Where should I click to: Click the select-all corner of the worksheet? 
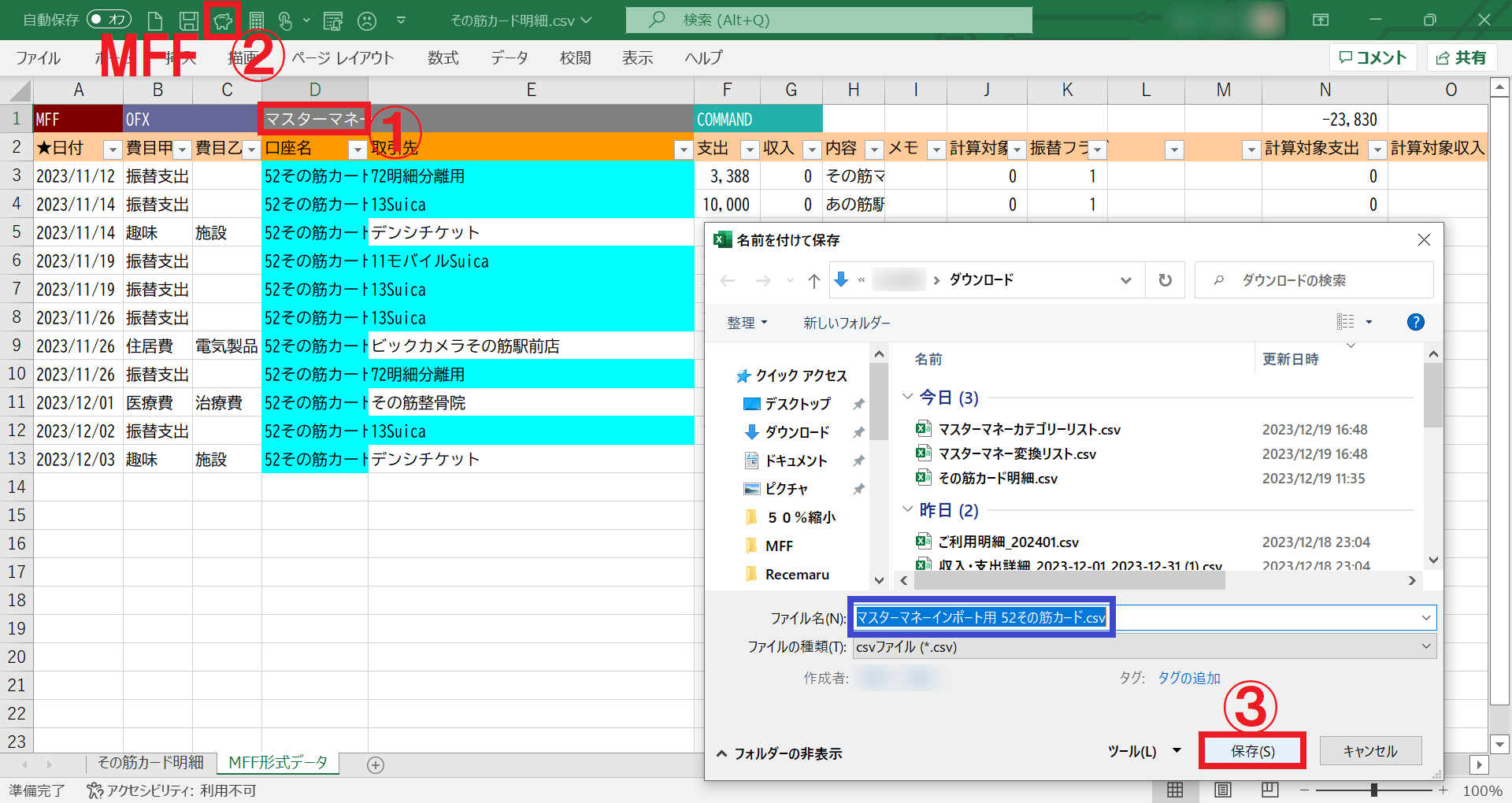click(x=17, y=90)
